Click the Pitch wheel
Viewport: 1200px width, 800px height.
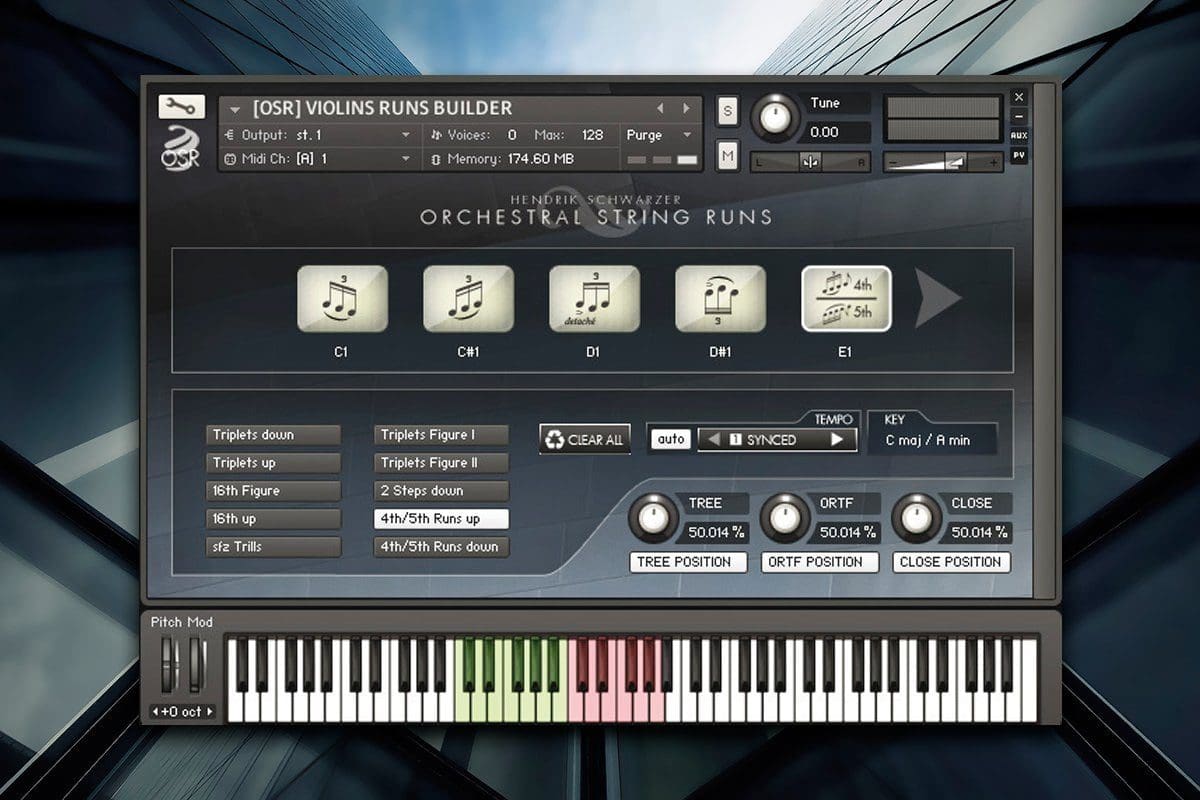(170, 667)
